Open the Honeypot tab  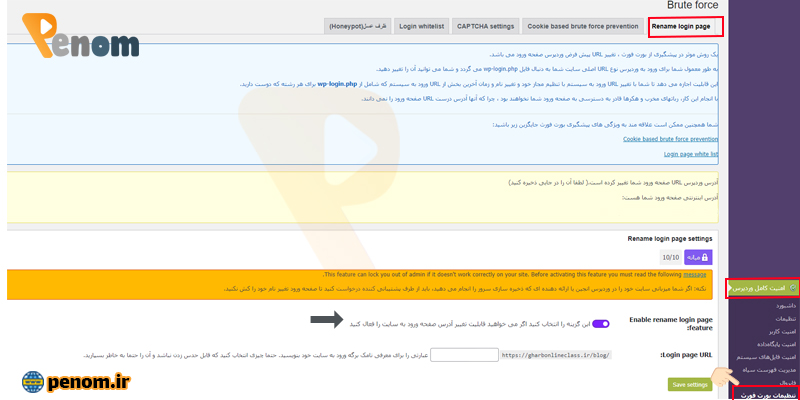coord(356,26)
